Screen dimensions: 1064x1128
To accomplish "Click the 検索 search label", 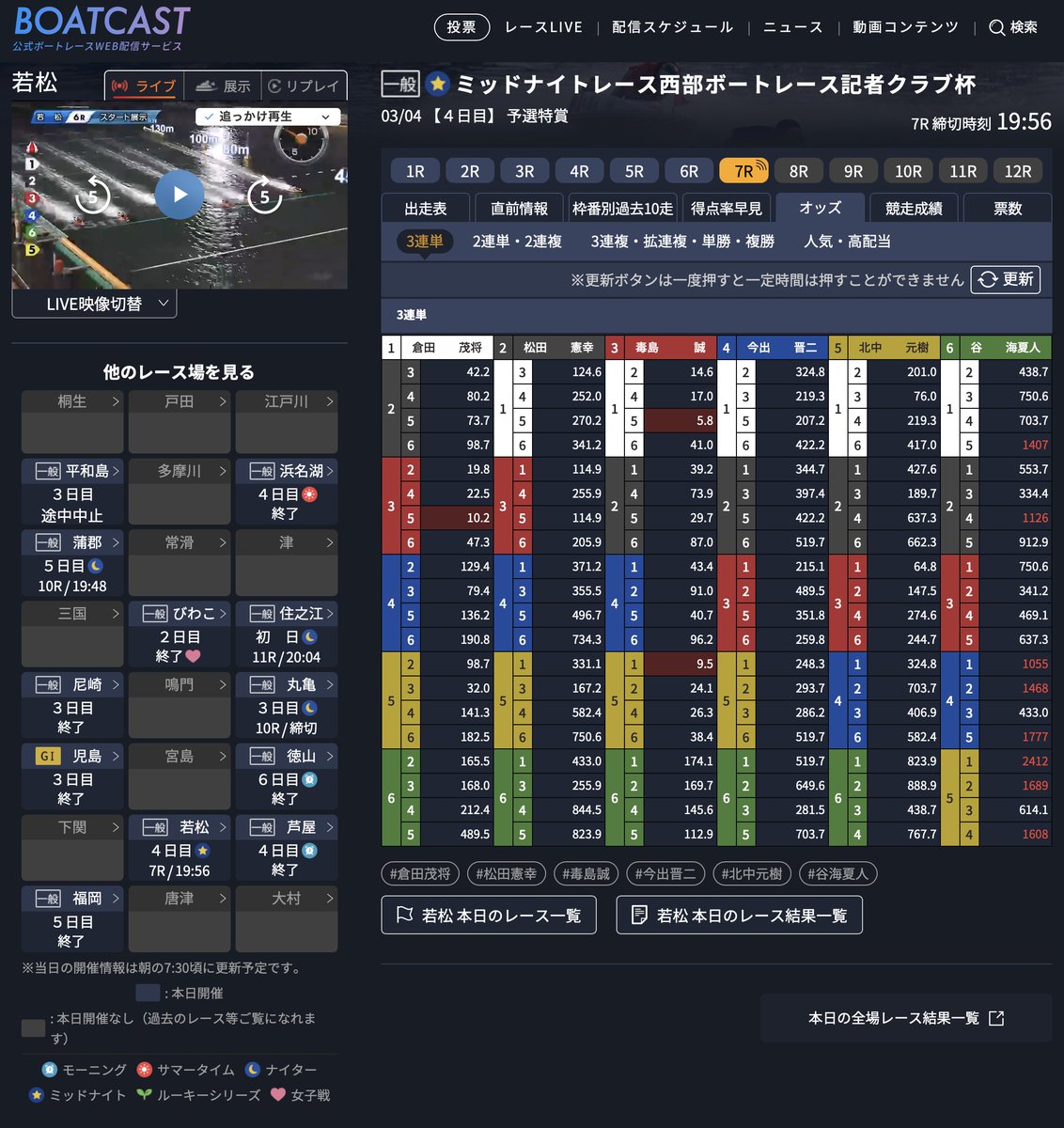I will tap(1024, 27).
